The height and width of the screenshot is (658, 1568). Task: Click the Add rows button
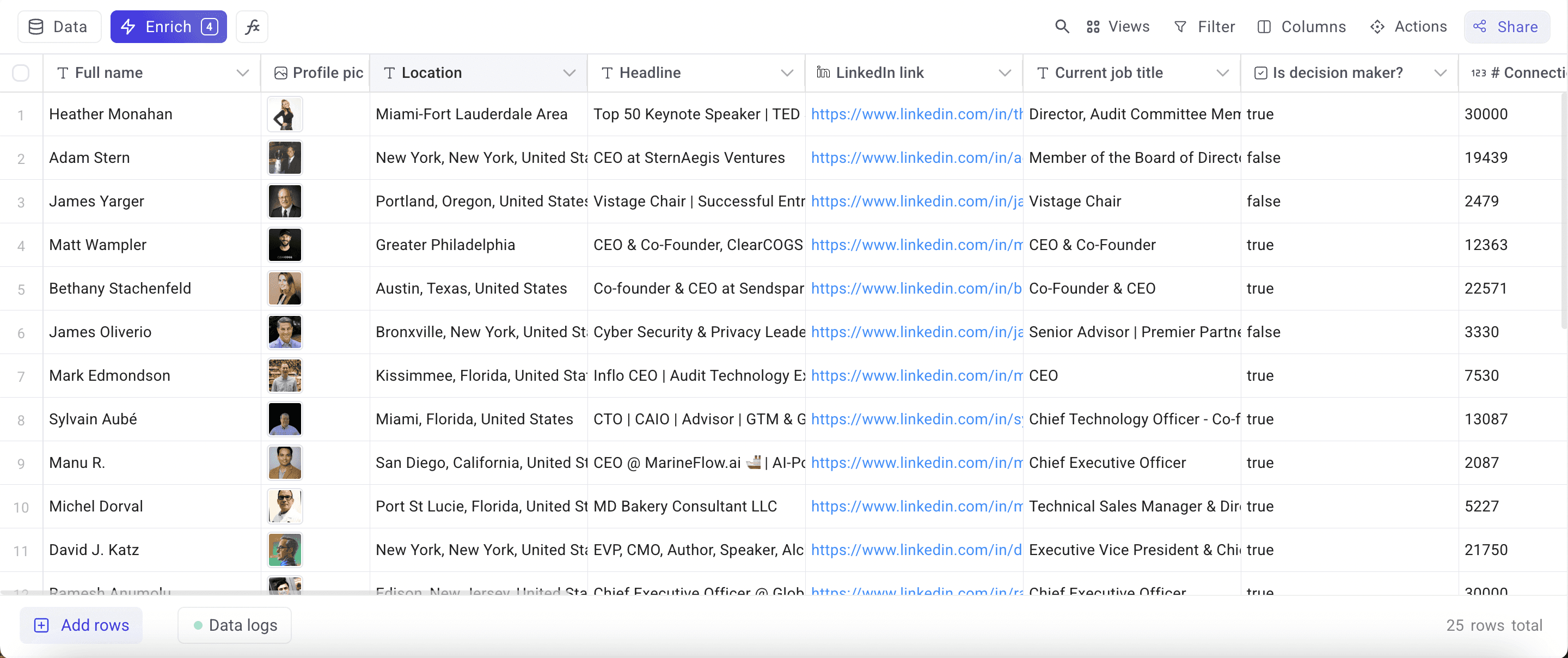(x=82, y=624)
